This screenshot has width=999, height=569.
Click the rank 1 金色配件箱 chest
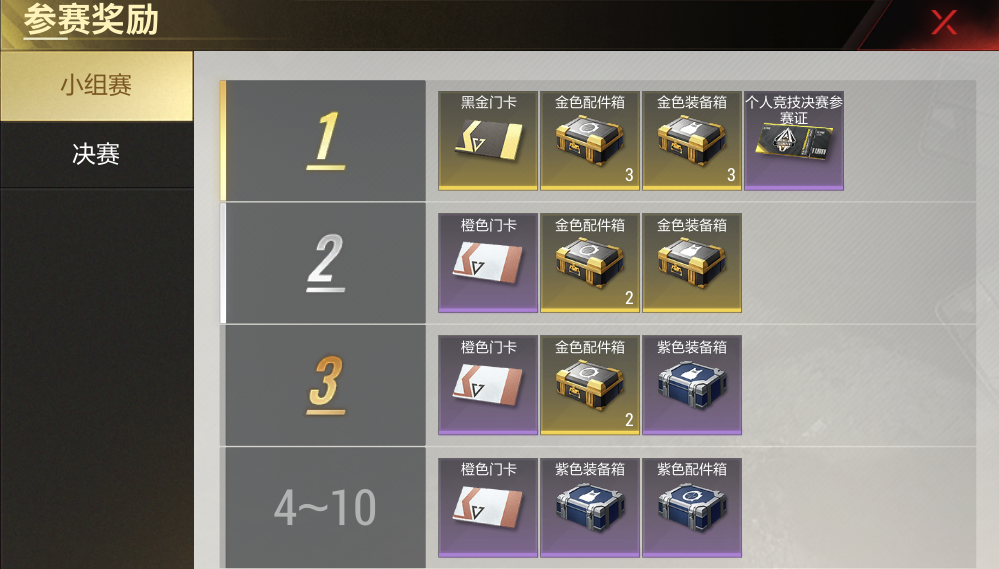(x=590, y=141)
